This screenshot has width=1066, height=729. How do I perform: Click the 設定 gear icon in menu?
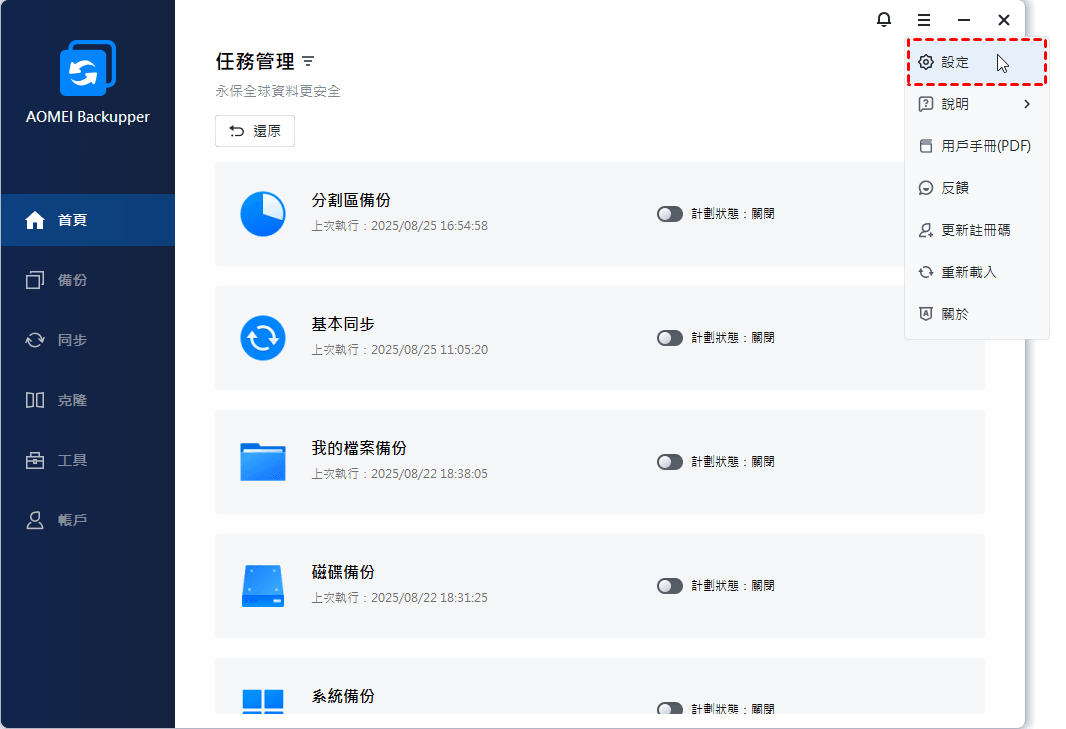coord(926,62)
